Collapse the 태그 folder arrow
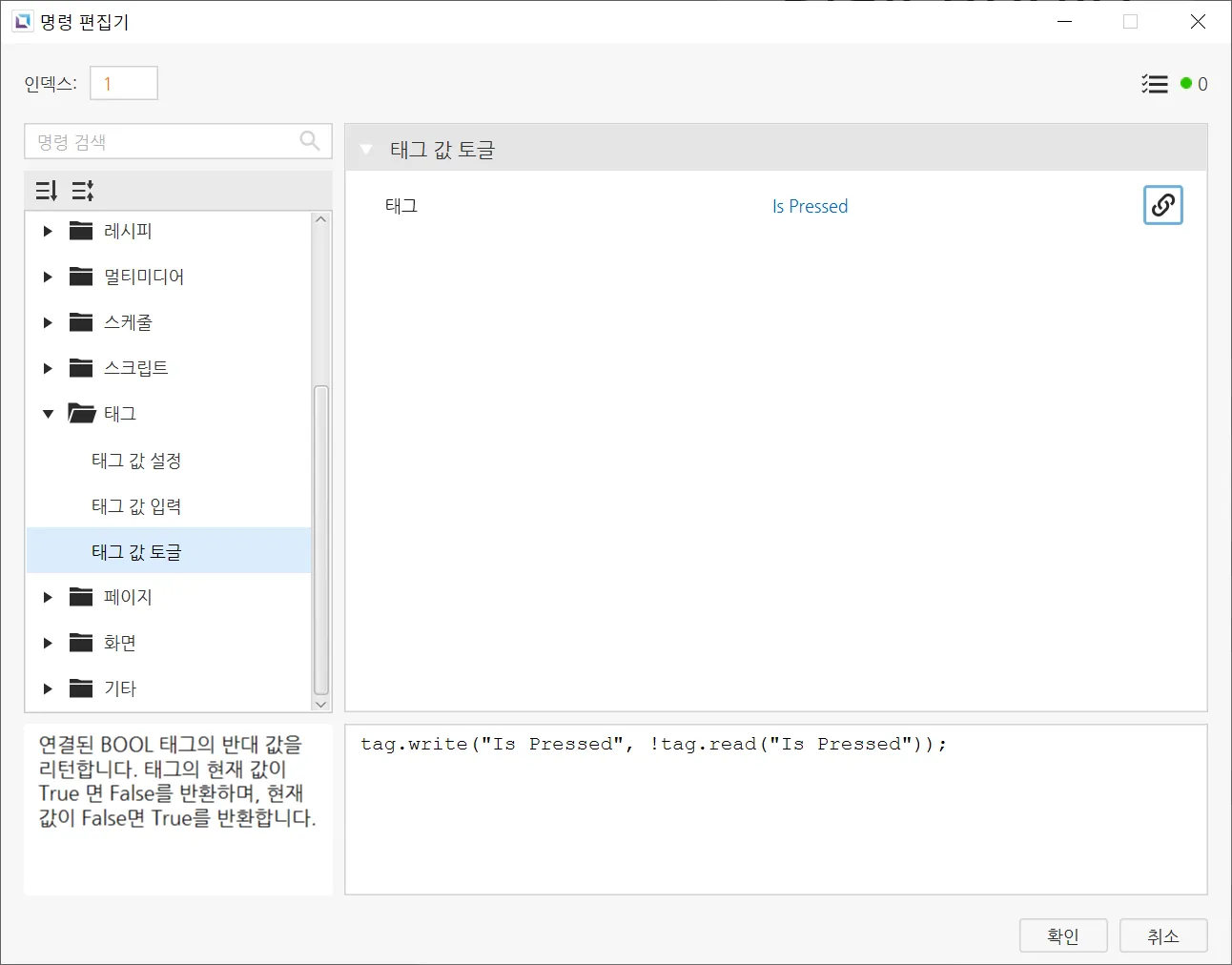The width and height of the screenshot is (1232, 965). 48,414
